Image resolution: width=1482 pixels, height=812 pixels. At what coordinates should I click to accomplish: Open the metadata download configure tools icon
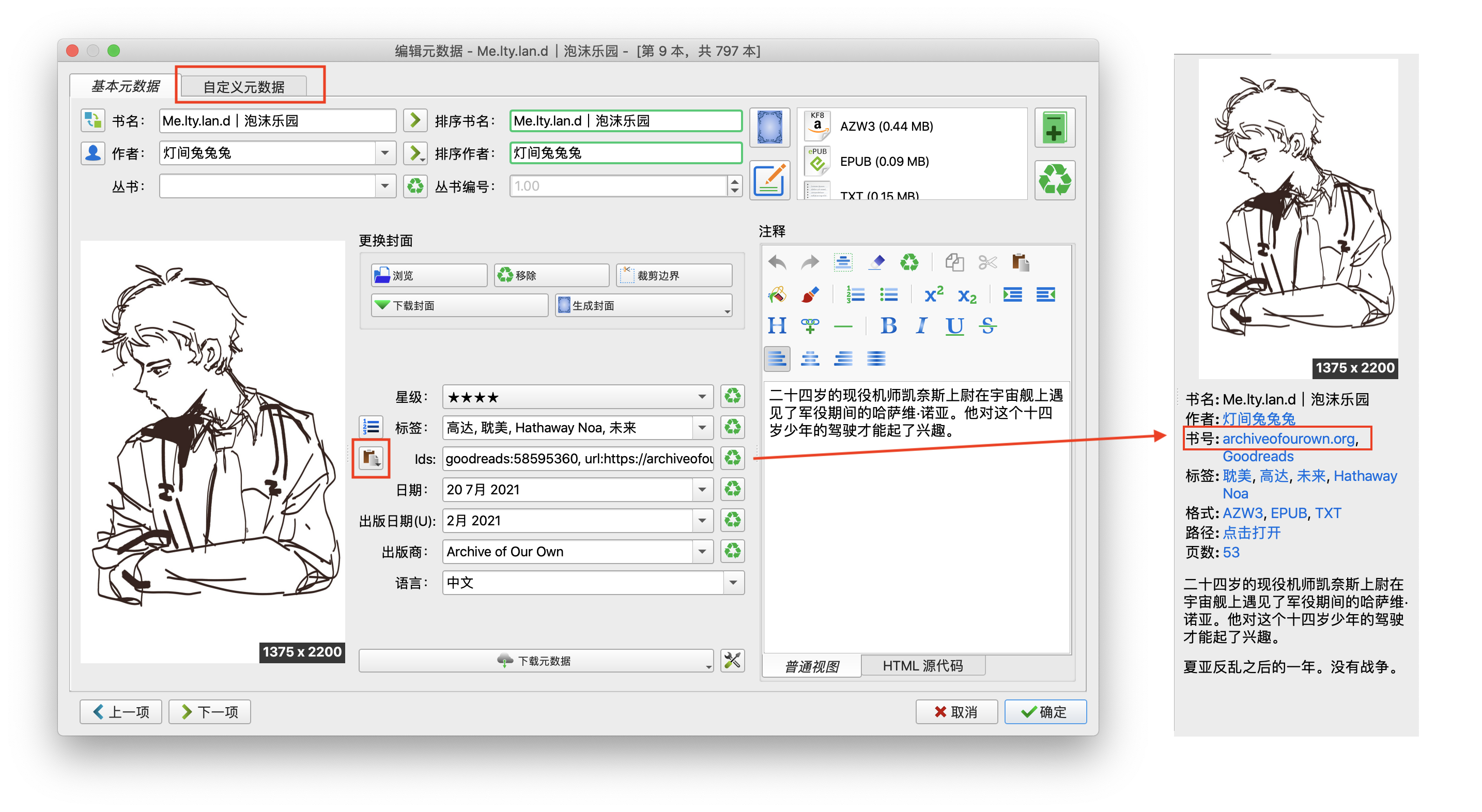coord(732,661)
